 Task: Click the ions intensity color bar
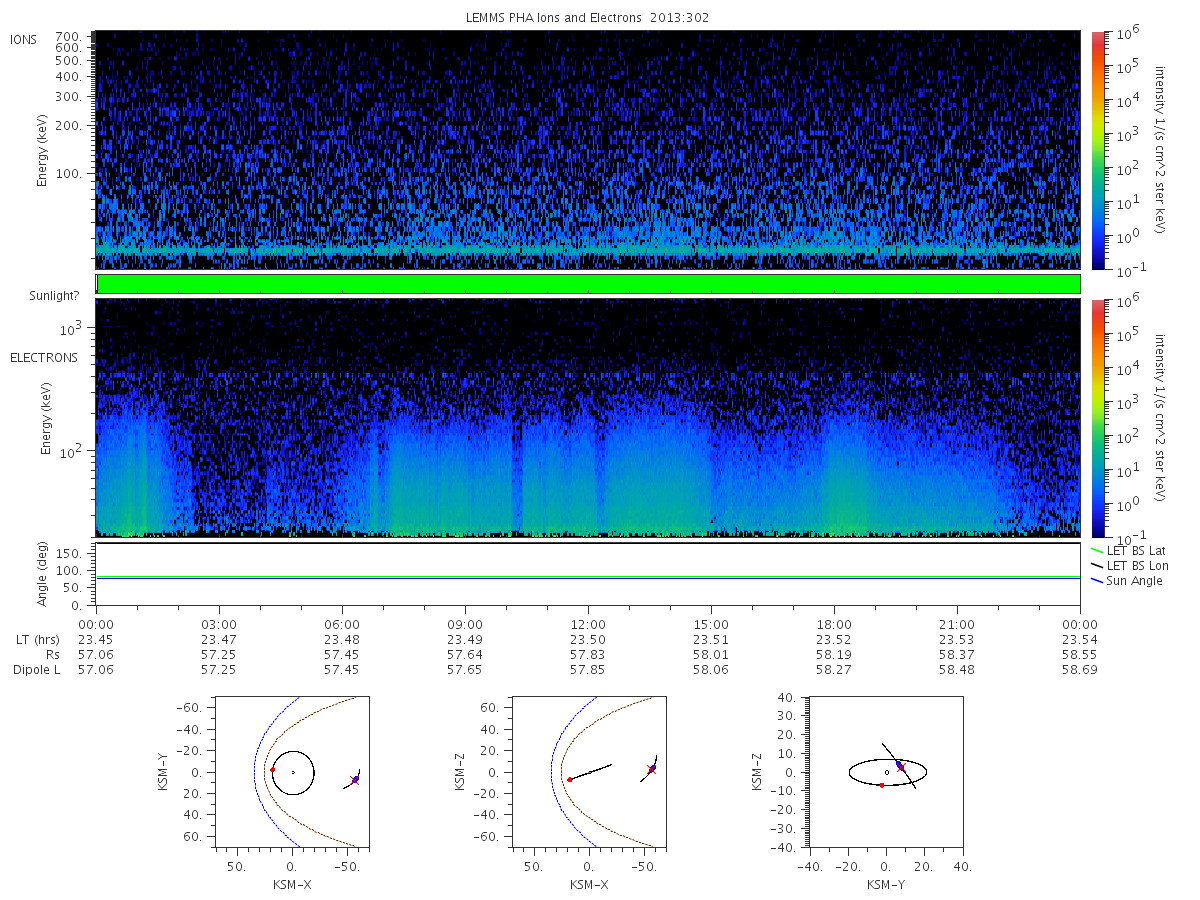click(x=1097, y=151)
